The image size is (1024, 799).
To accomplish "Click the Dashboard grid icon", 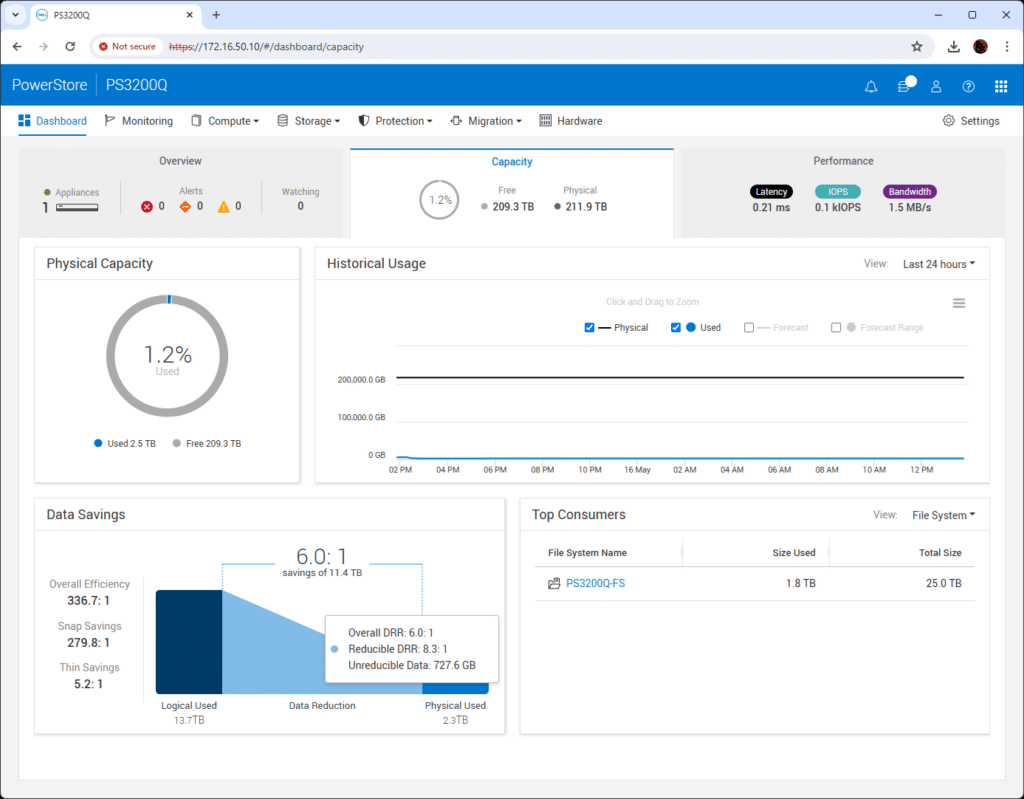I will point(24,120).
